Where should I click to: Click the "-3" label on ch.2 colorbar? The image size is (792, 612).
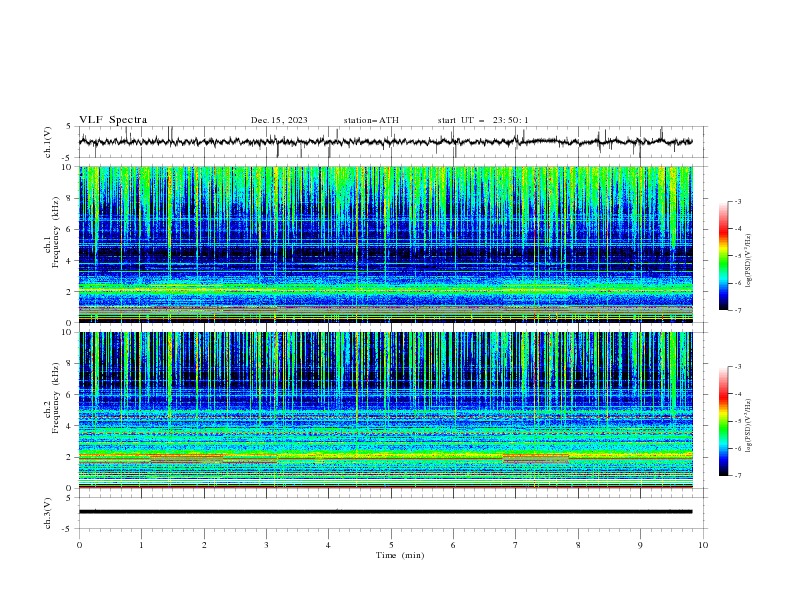pyautogui.click(x=737, y=367)
